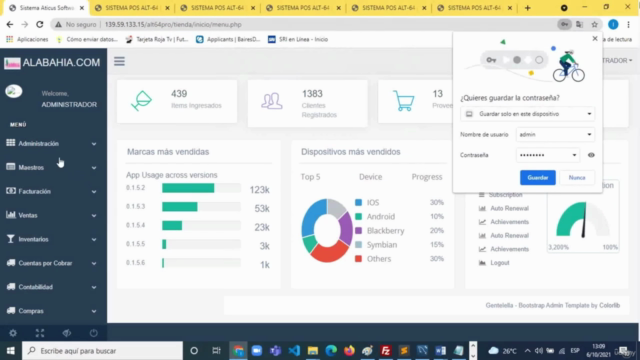Click Nunca in password prompt
The height and width of the screenshot is (360, 640).
click(577, 178)
